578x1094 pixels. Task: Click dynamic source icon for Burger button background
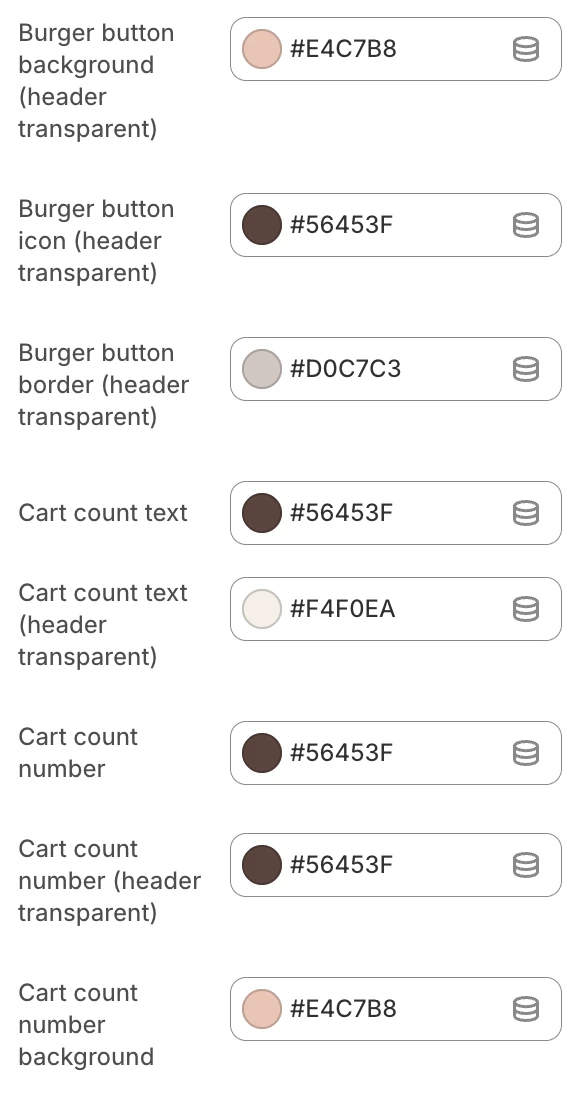[526, 50]
